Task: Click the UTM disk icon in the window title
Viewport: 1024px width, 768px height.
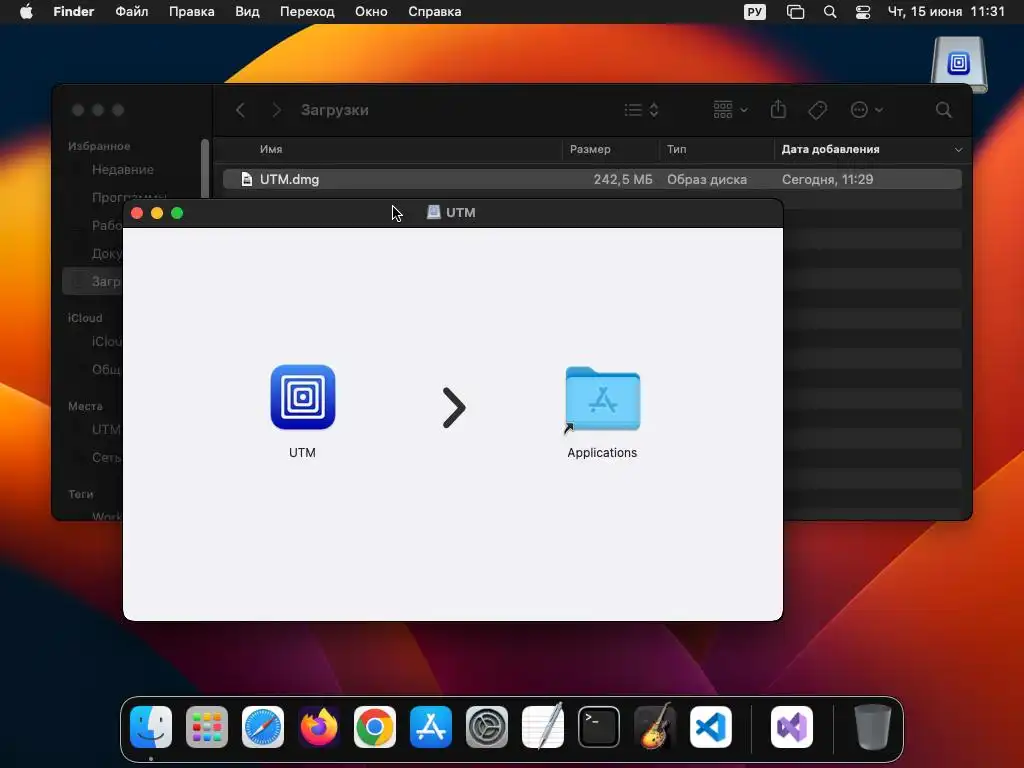Action: point(434,212)
